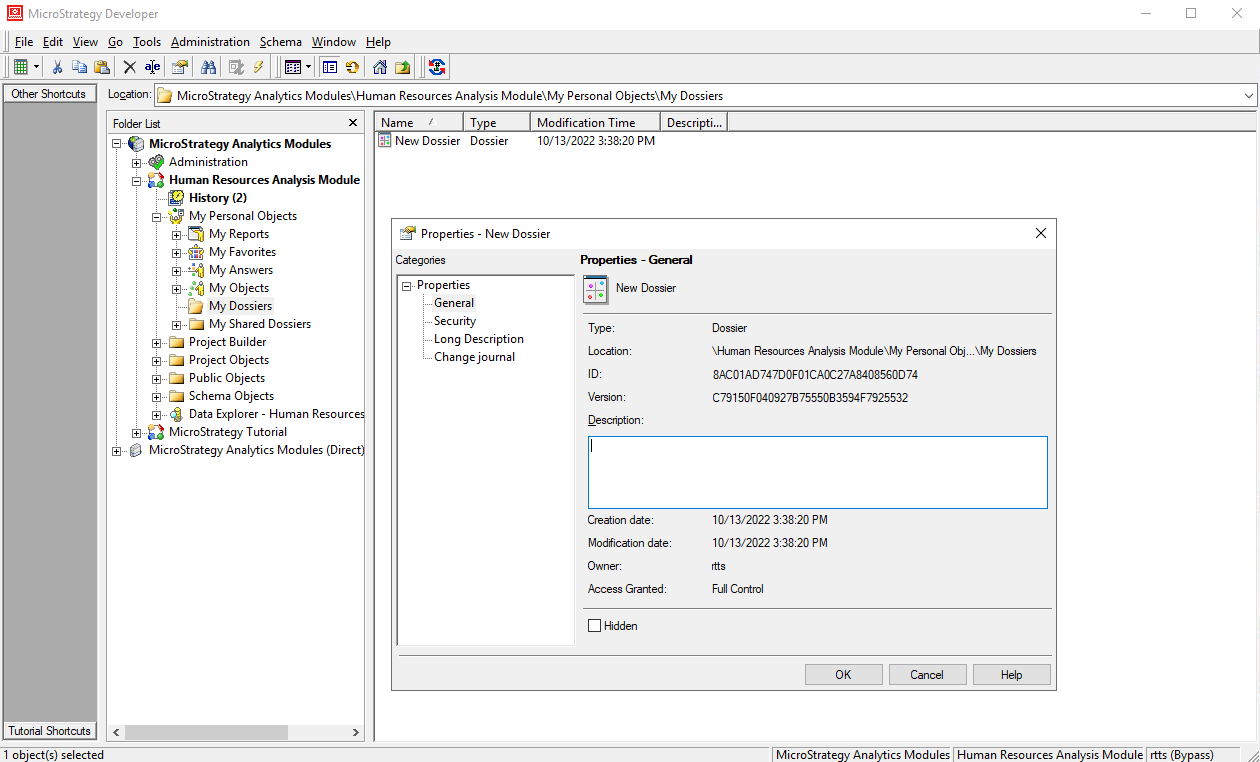Expand the Administration tree node
Viewport: 1260px width, 762px height.
tap(137, 162)
